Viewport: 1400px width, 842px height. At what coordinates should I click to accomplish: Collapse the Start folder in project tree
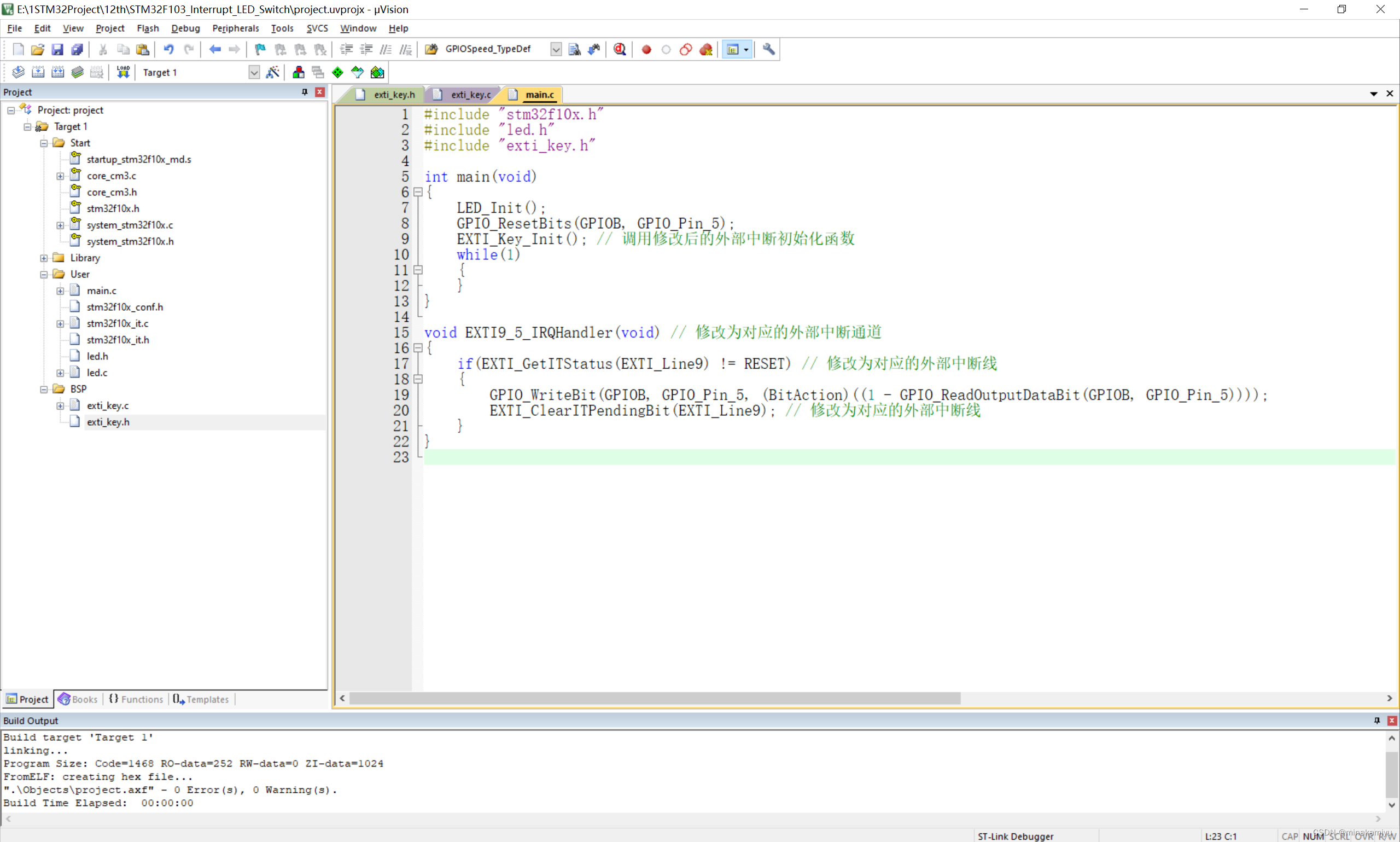(x=44, y=143)
